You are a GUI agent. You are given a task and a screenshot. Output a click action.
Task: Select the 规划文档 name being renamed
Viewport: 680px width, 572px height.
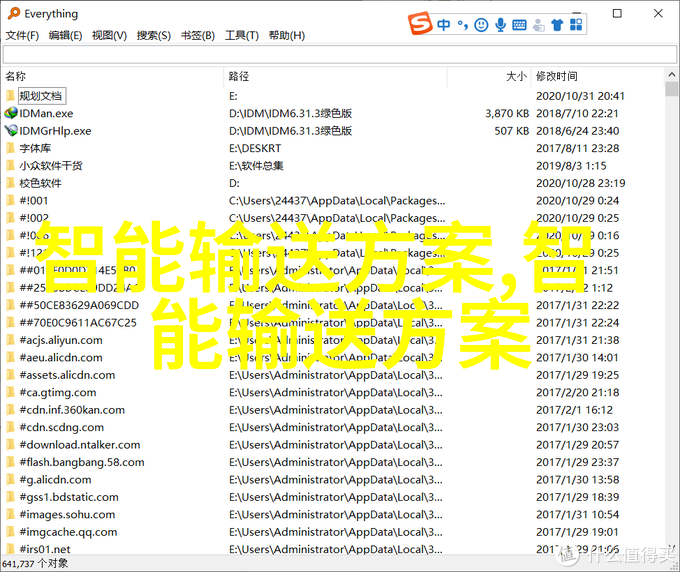click(42, 96)
